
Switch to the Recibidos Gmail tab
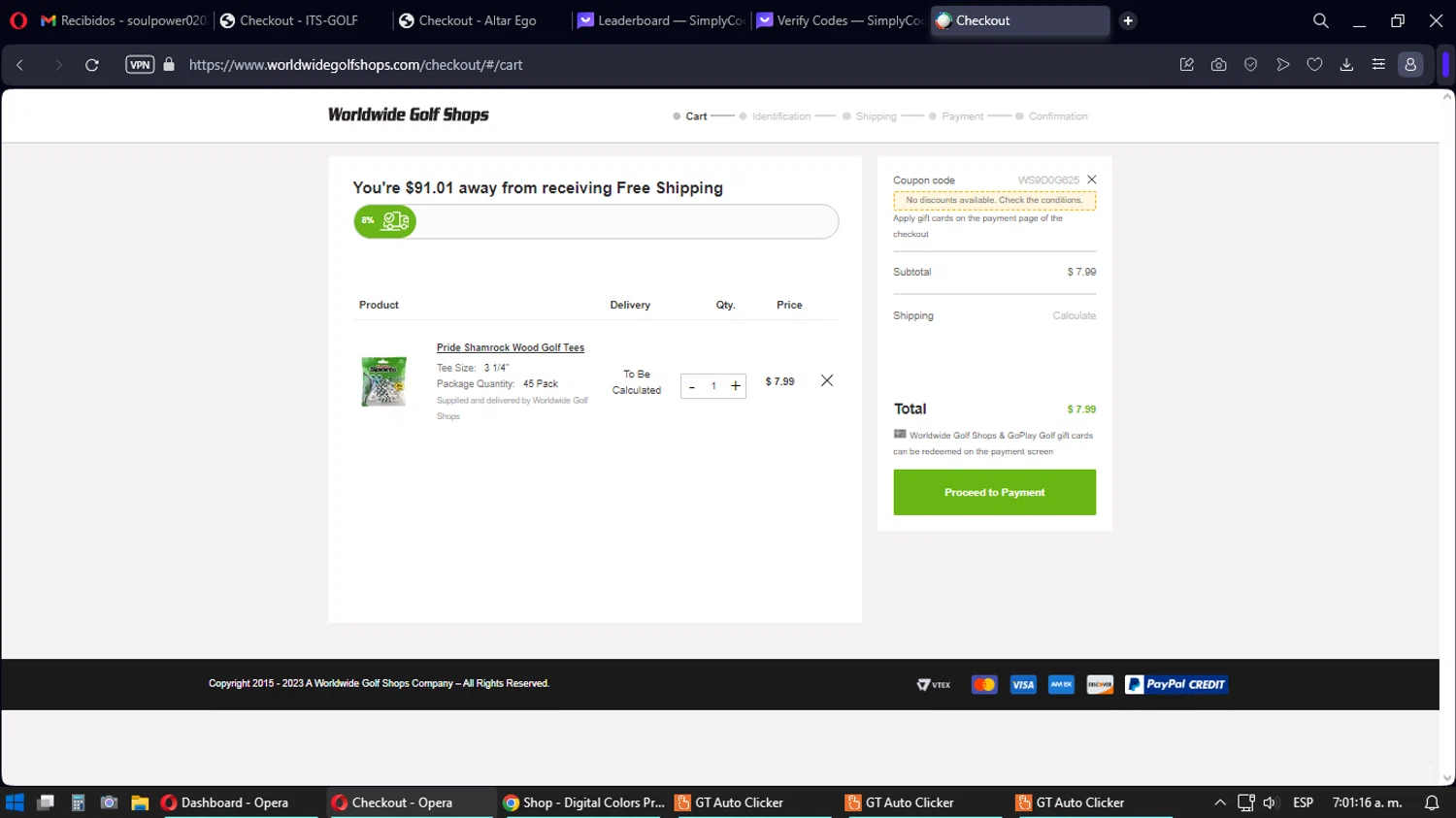pyautogui.click(x=123, y=20)
